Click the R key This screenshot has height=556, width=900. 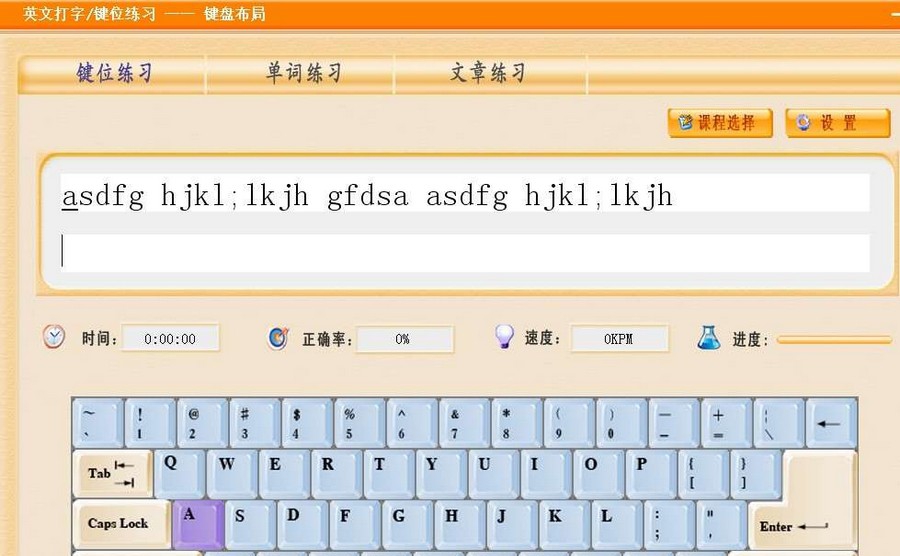[337, 473]
